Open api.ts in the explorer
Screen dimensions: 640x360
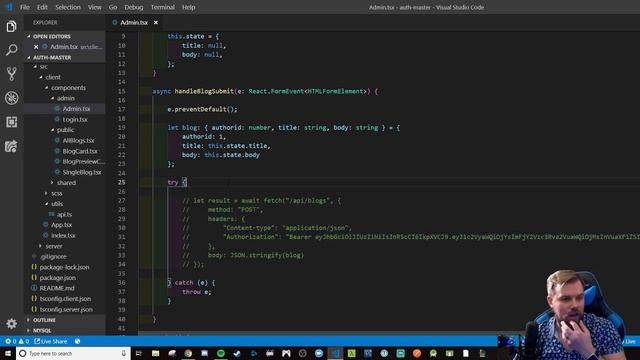(x=64, y=214)
